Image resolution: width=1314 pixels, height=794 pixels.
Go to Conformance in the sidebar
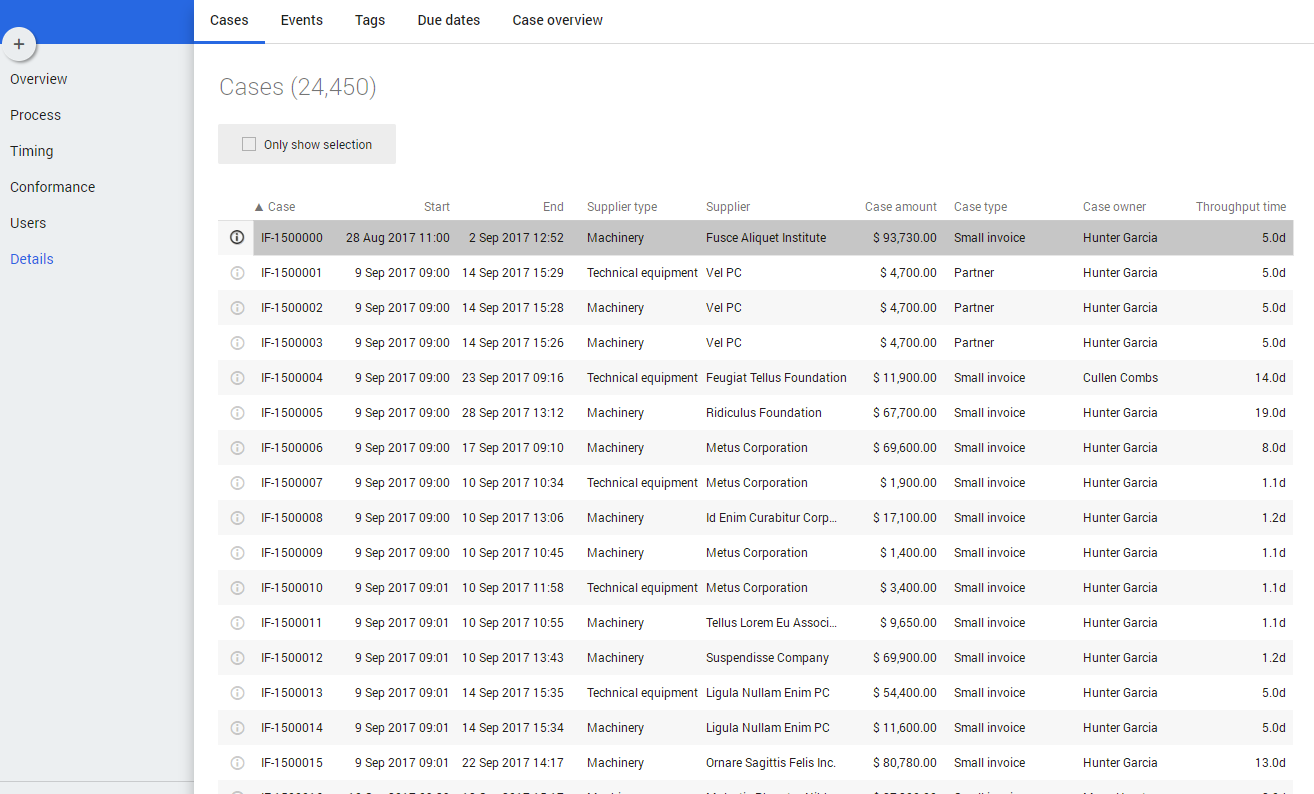52,187
